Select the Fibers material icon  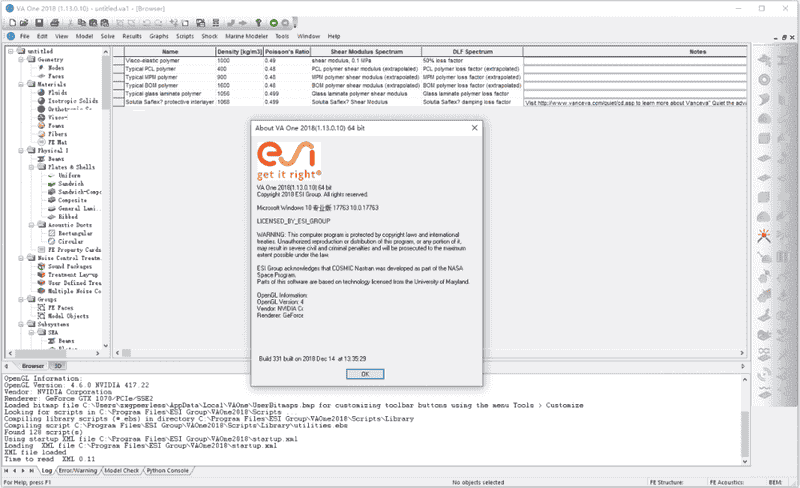click(41, 134)
